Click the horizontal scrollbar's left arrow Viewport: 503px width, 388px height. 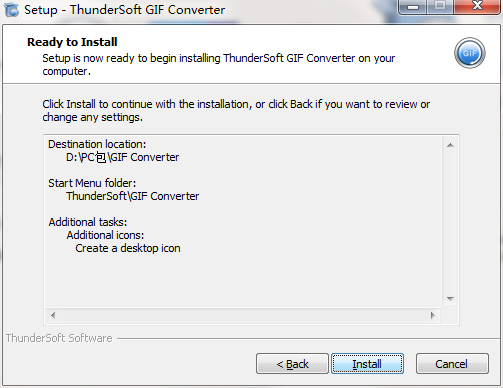(x=53, y=315)
